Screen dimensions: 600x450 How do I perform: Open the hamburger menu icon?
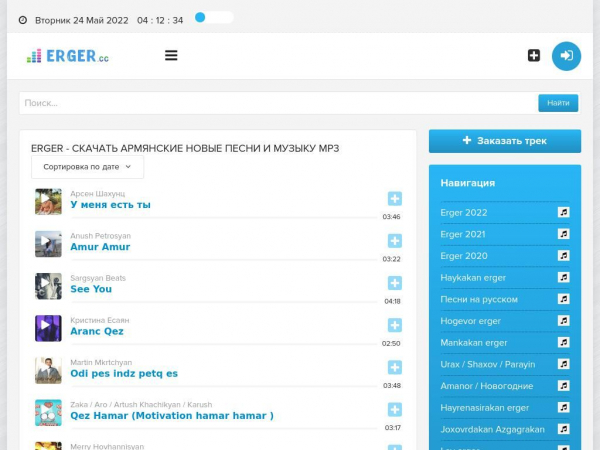[171, 56]
